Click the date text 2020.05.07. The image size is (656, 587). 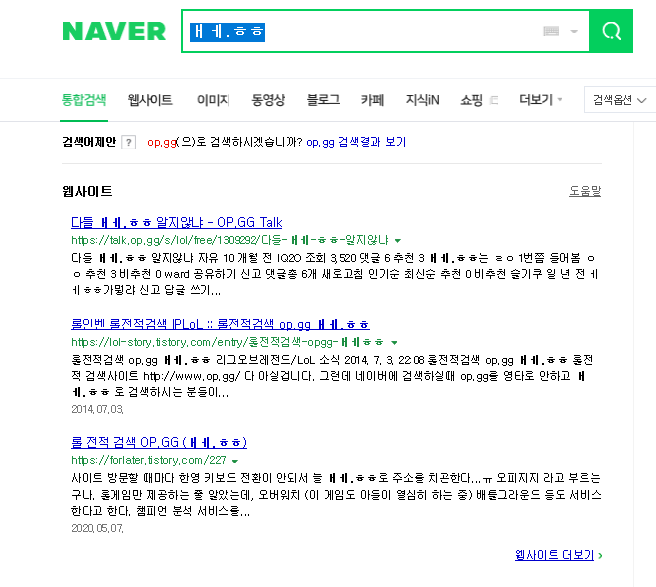(97, 528)
